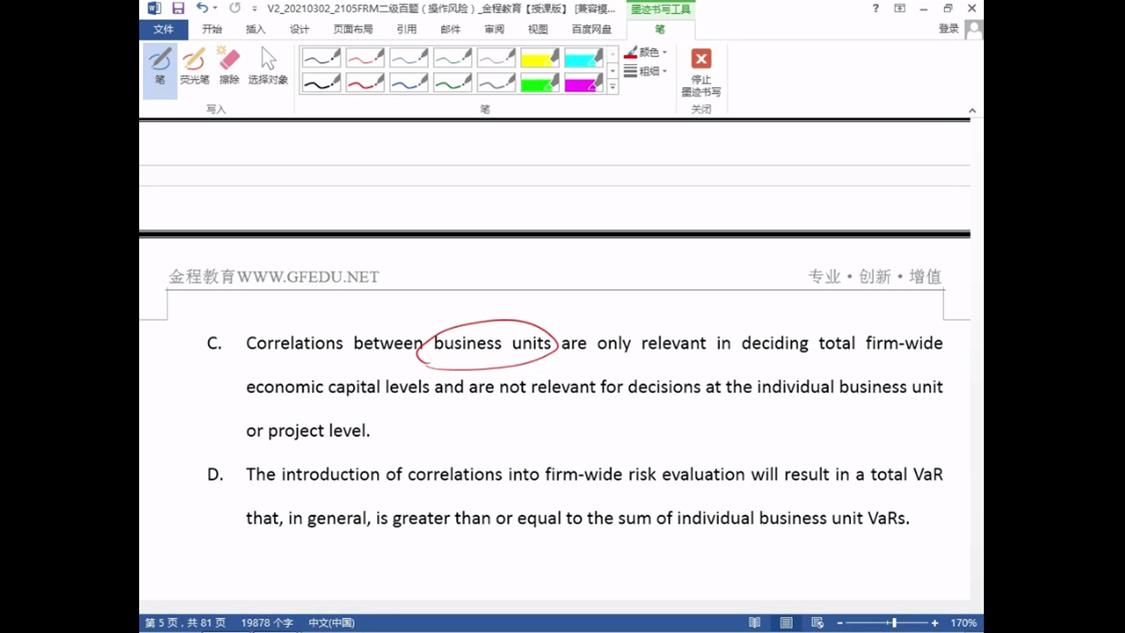The width and height of the screenshot is (1125, 633).
Task: Pick the thick red pen style
Action: pos(365,83)
